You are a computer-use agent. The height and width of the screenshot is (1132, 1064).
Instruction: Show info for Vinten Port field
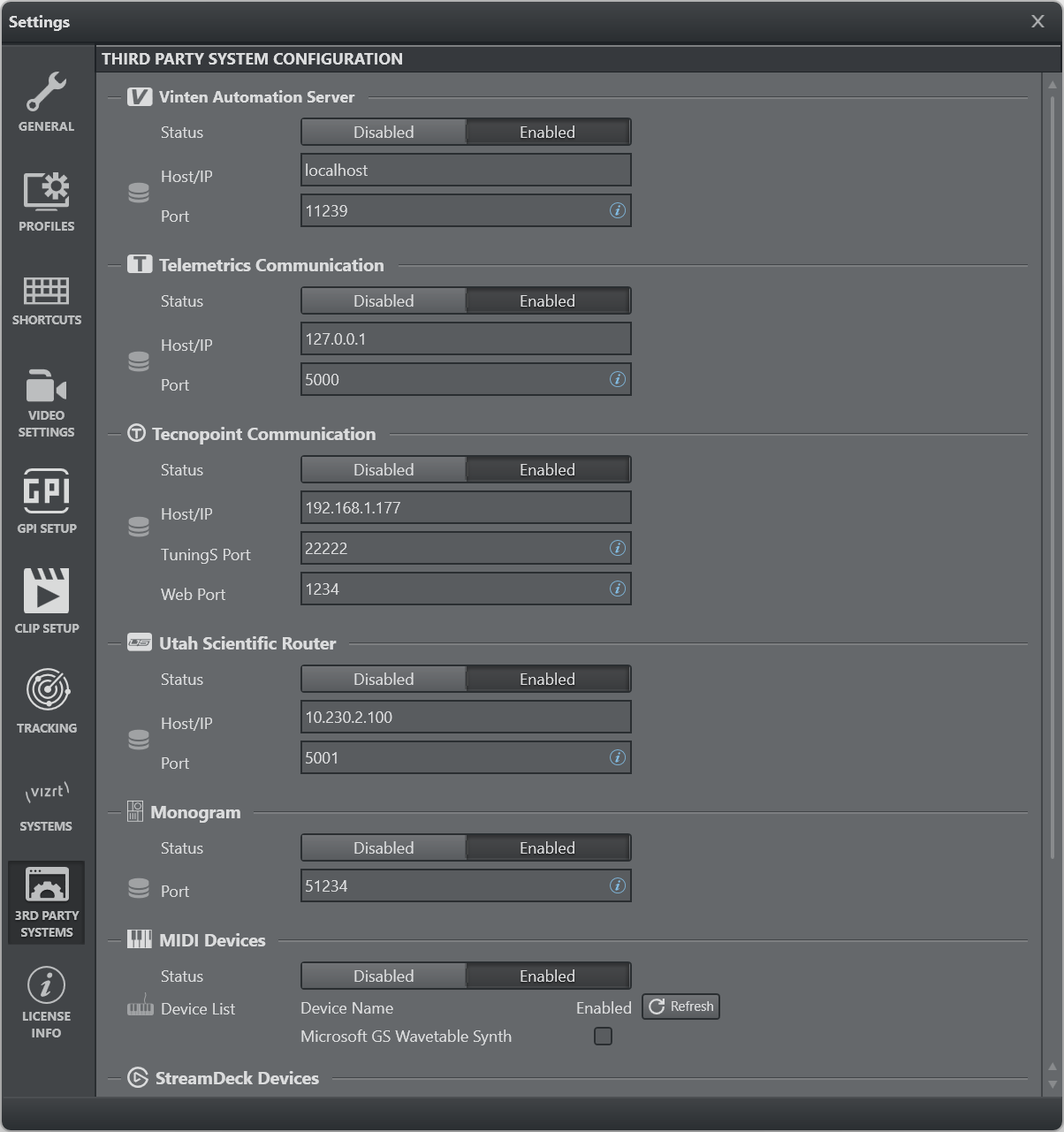coord(618,210)
